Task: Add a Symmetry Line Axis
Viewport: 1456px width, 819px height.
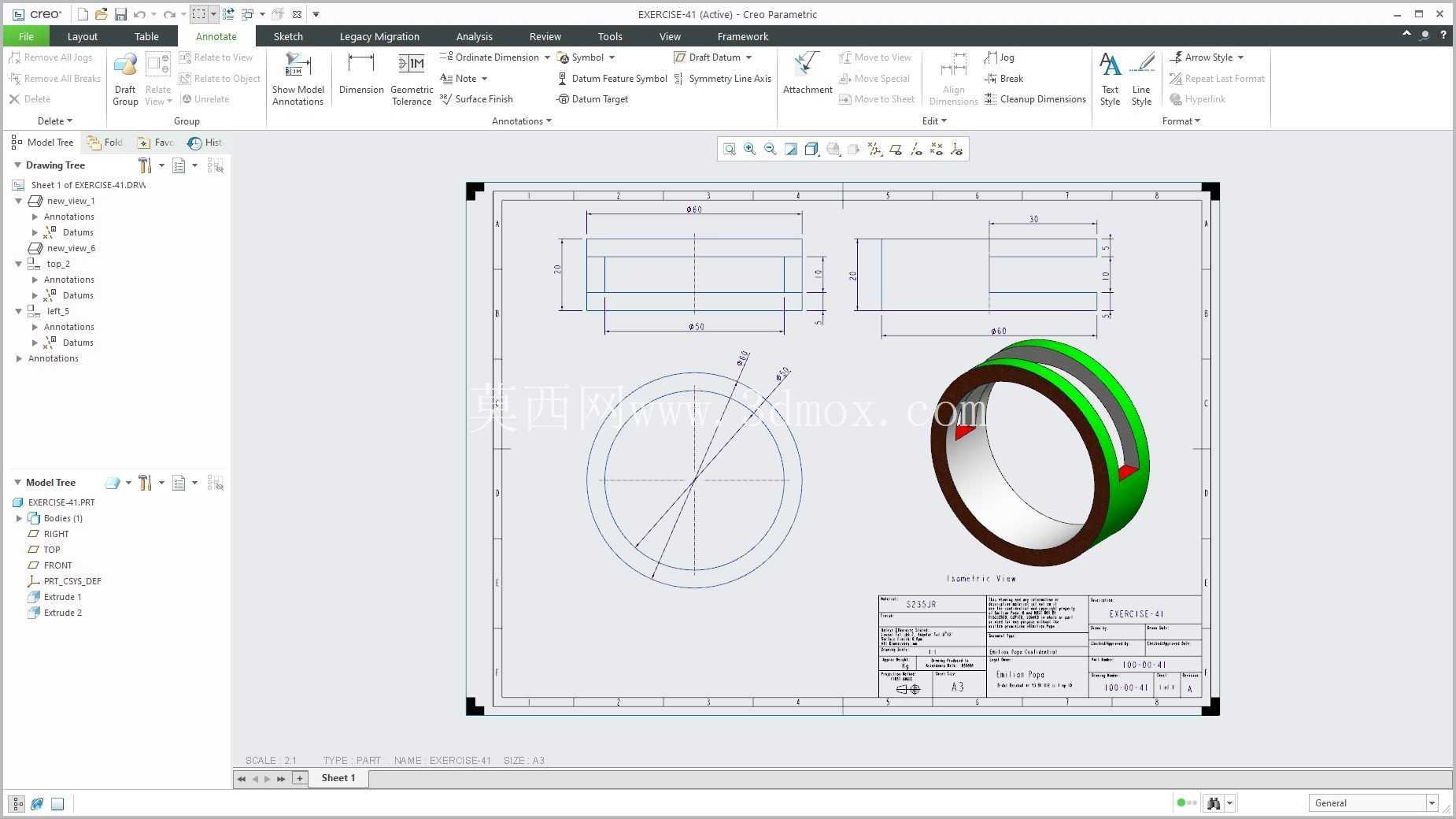Action: (x=722, y=79)
